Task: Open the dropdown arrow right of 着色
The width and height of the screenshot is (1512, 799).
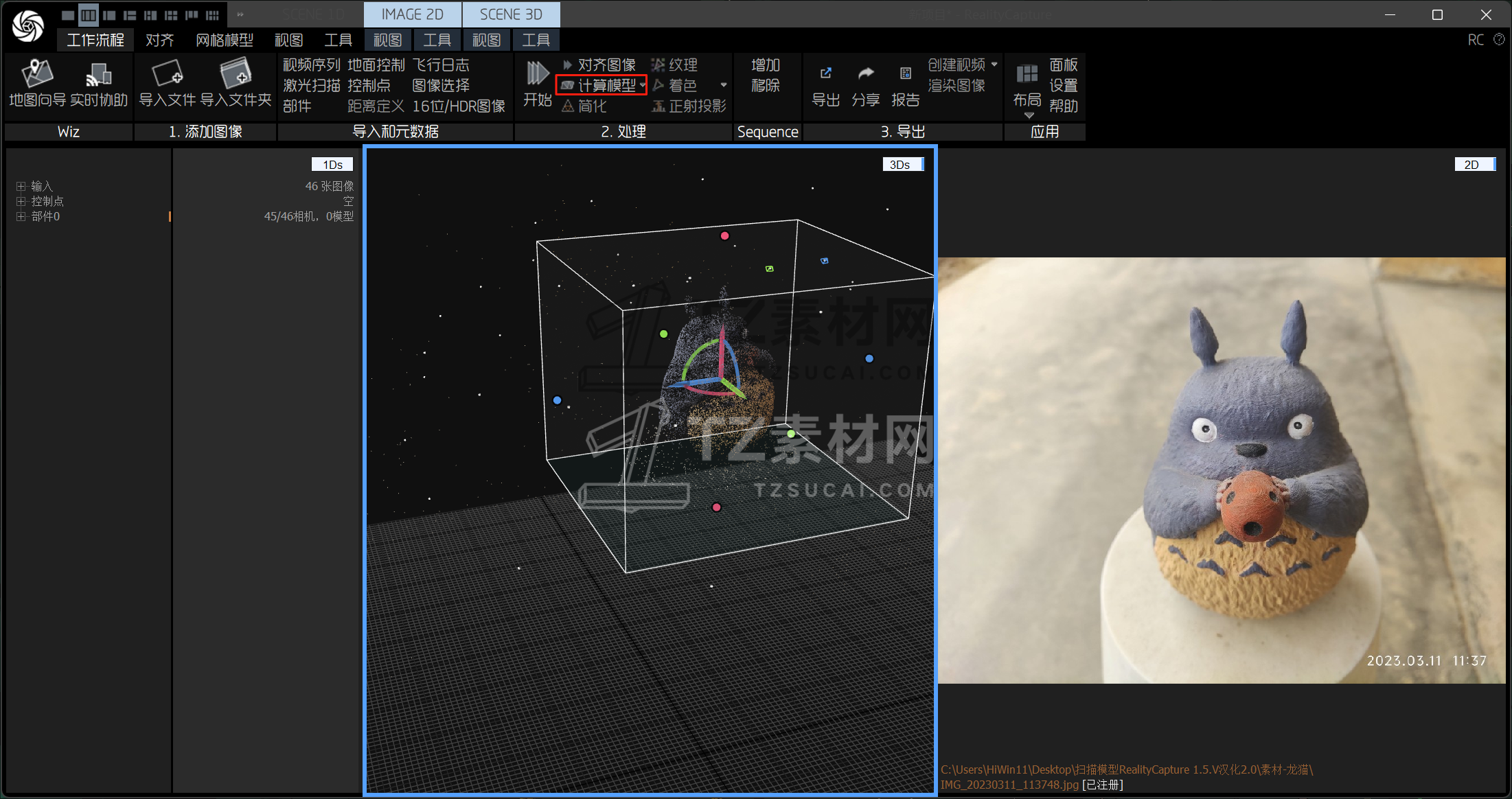Action: [x=724, y=85]
